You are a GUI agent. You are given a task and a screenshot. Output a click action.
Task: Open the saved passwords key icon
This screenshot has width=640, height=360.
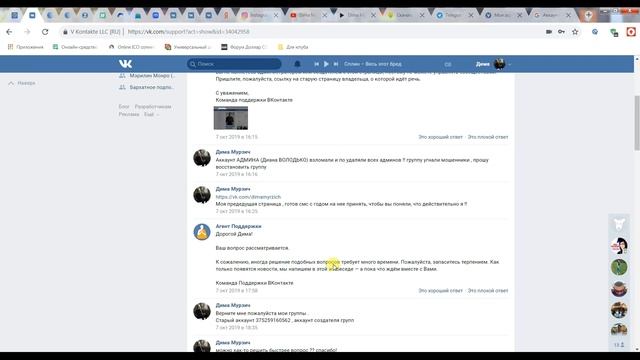click(x=562, y=31)
